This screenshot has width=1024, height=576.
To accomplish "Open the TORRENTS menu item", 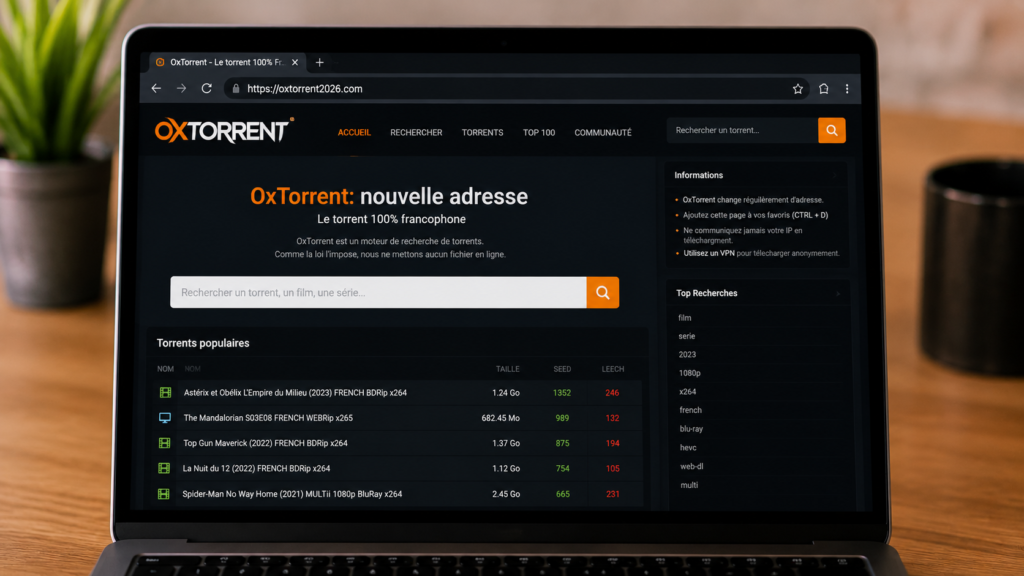I will click(x=483, y=133).
